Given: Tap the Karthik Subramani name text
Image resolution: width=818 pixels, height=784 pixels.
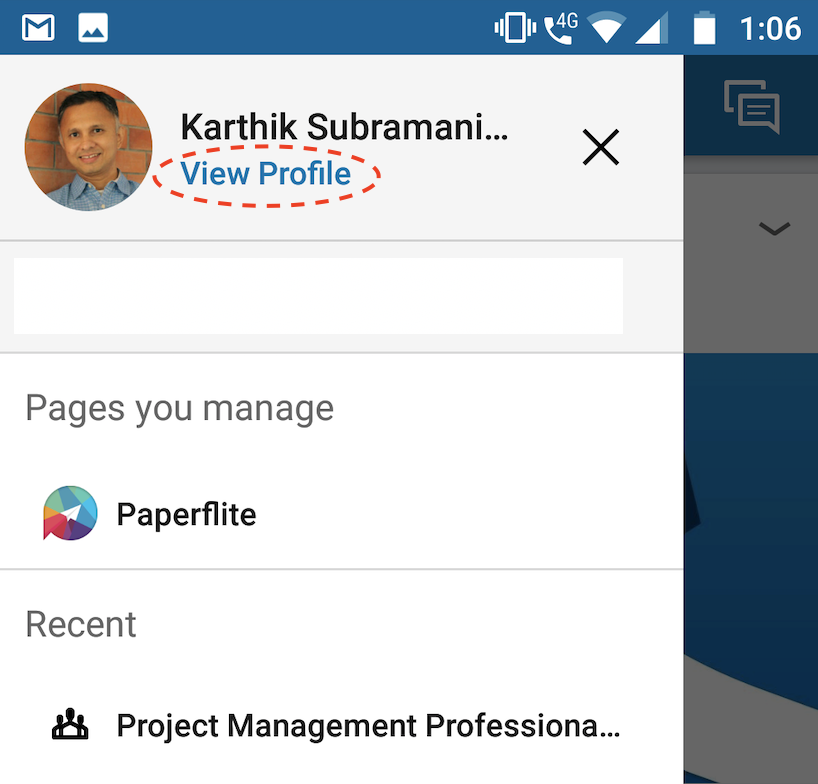Looking at the screenshot, I should click(344, 127).
